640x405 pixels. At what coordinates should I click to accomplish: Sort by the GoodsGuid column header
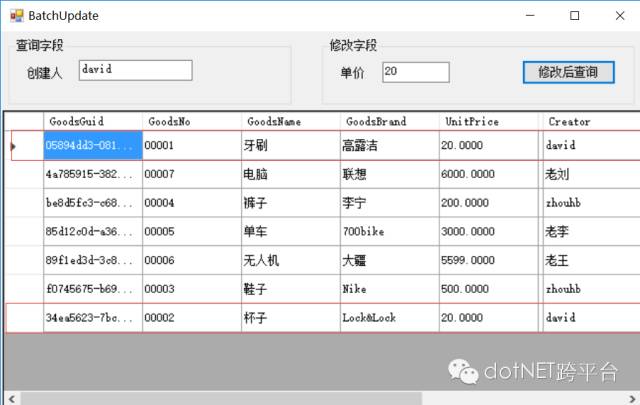(93, 121)
